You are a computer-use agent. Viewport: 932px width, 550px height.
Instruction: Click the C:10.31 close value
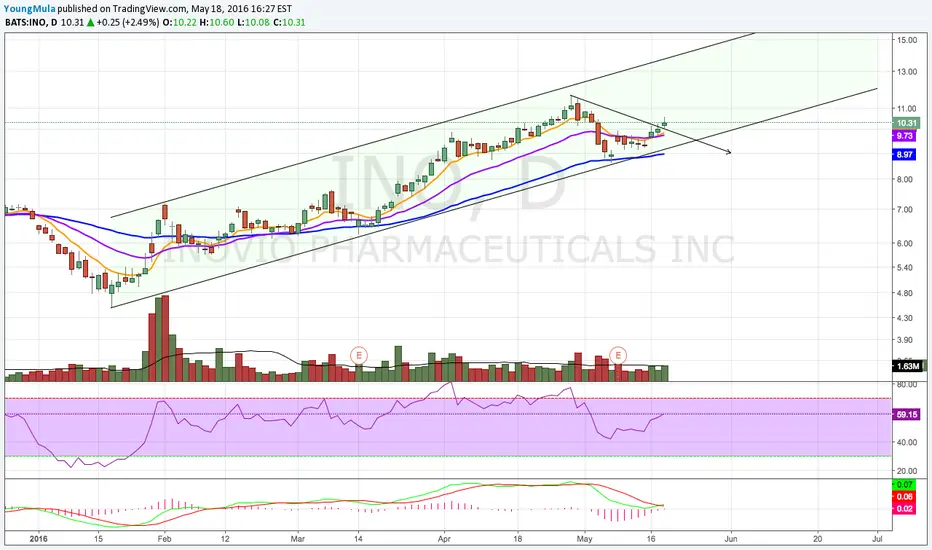click(289, 23)
